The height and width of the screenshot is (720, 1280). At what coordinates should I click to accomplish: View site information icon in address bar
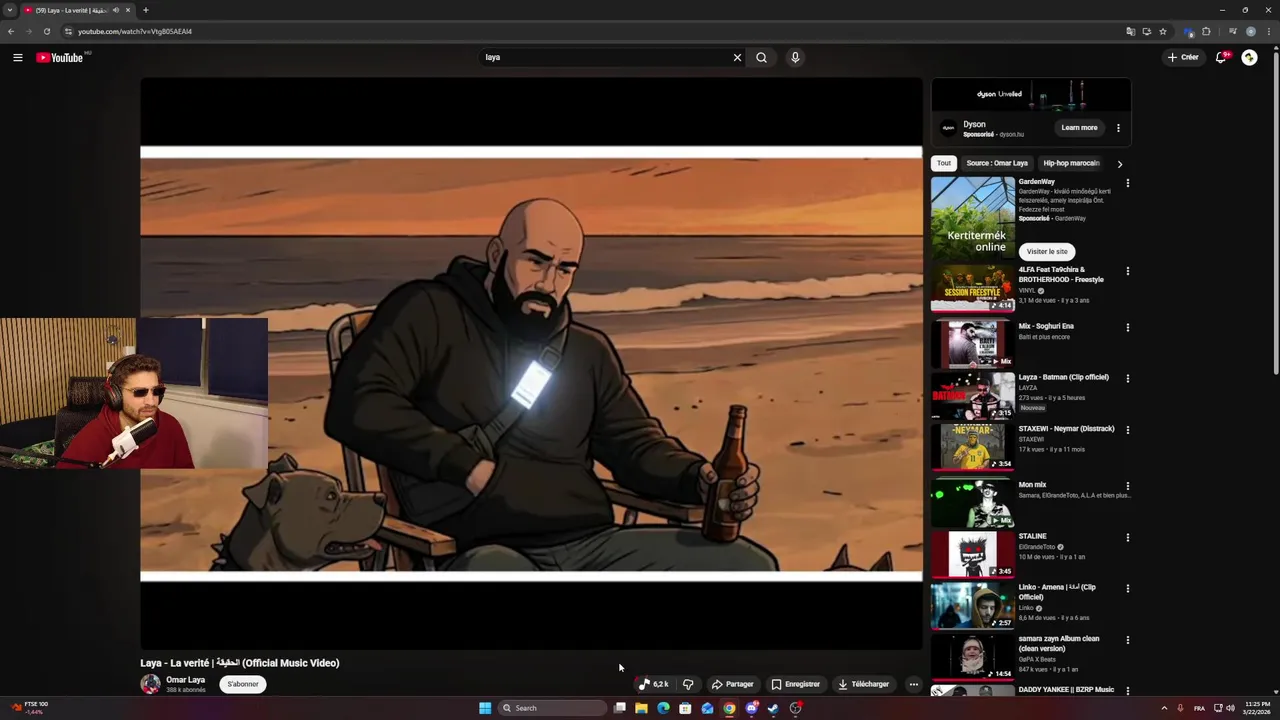[x=68, y=31]
